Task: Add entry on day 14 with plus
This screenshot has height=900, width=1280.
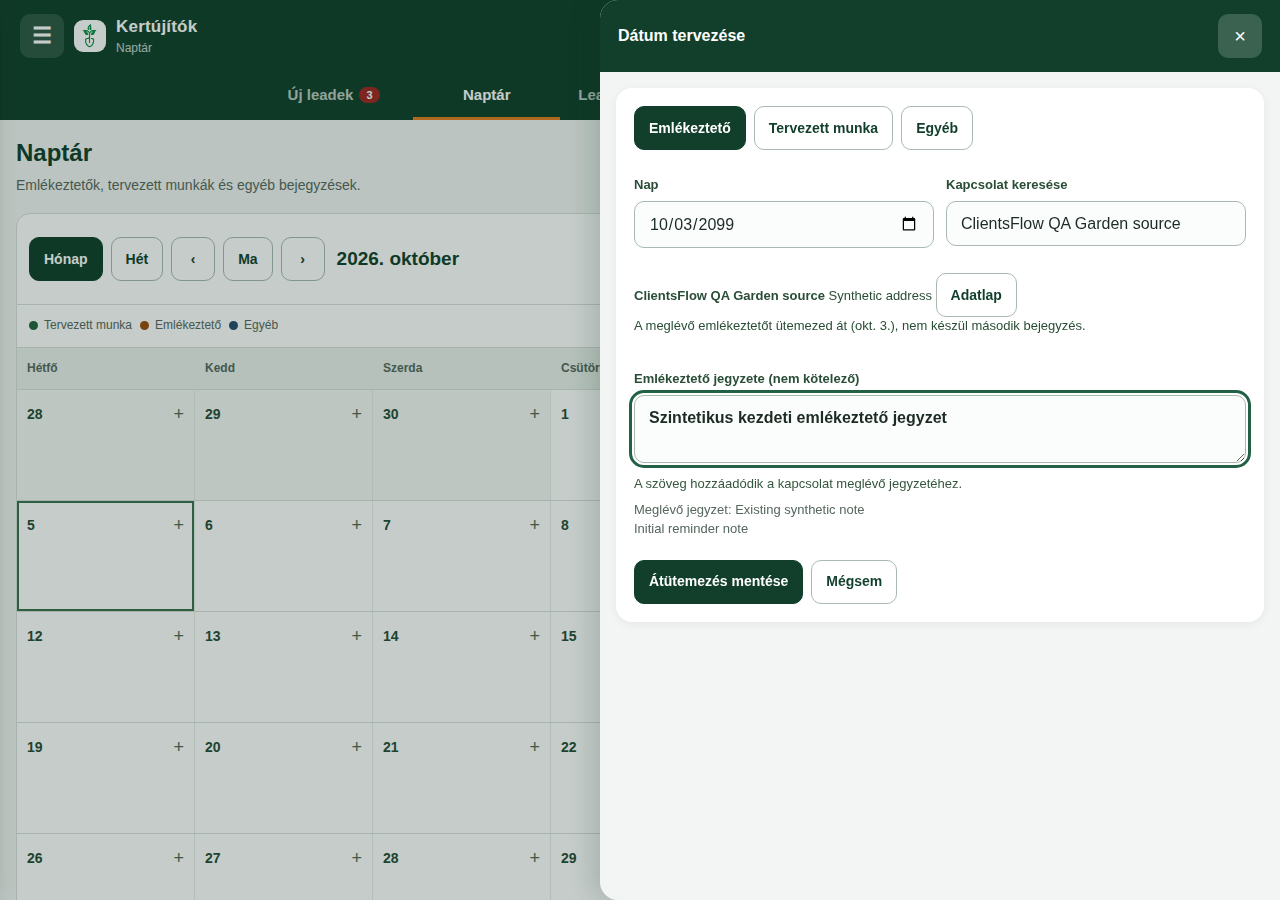Action: 535,635
